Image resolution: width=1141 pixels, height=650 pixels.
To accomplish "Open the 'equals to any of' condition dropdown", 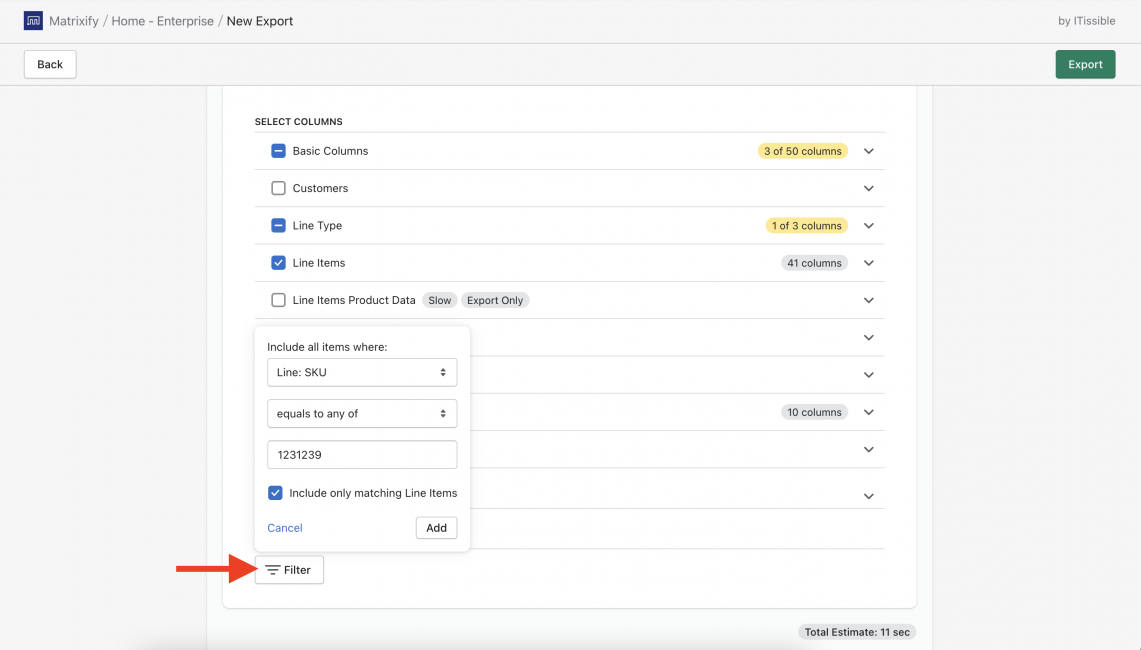I will point(362,413).
